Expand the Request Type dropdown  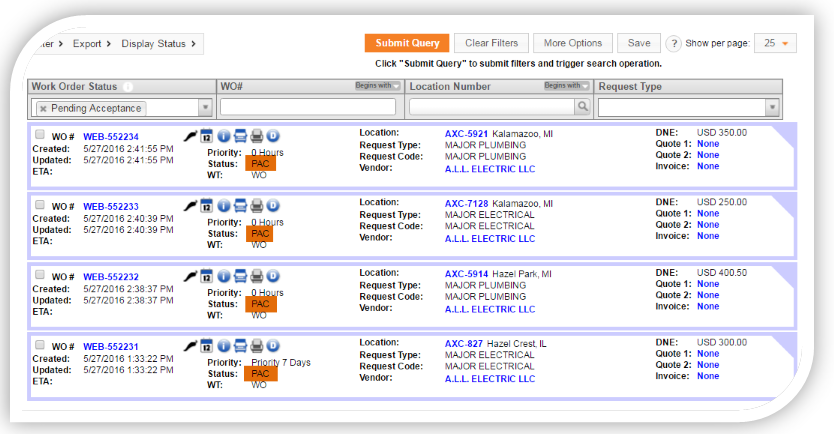[772, 107]
